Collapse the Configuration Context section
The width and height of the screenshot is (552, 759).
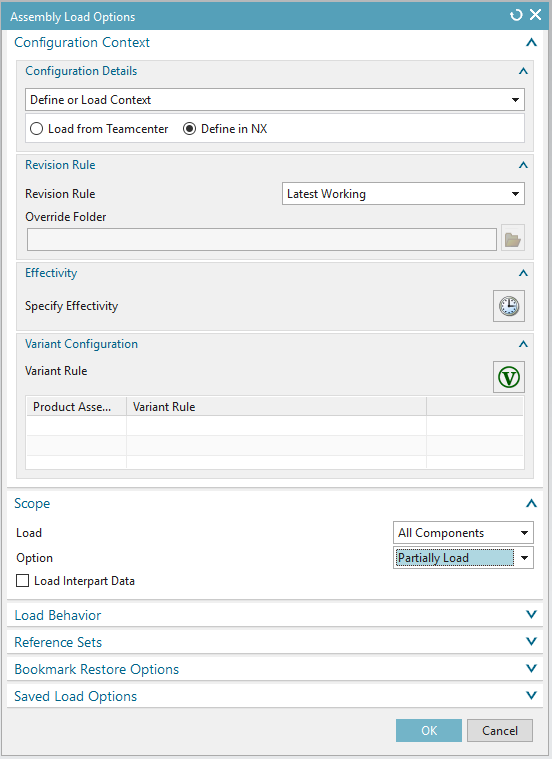(531, 43)
